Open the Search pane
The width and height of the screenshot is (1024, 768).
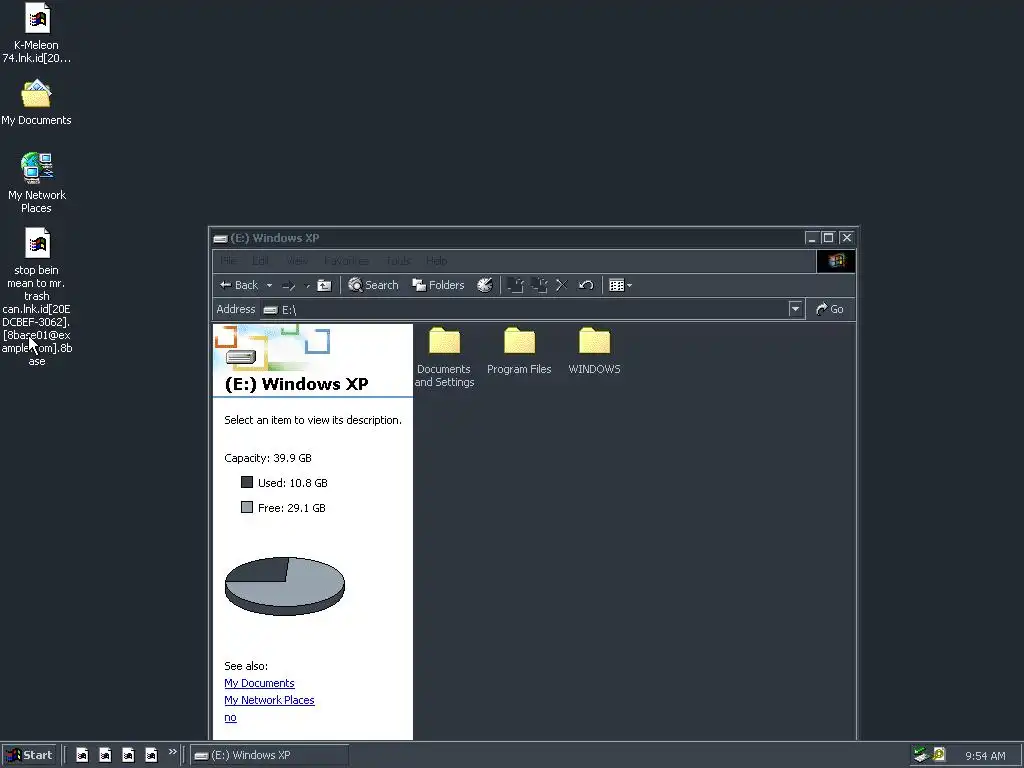[373, 285]
